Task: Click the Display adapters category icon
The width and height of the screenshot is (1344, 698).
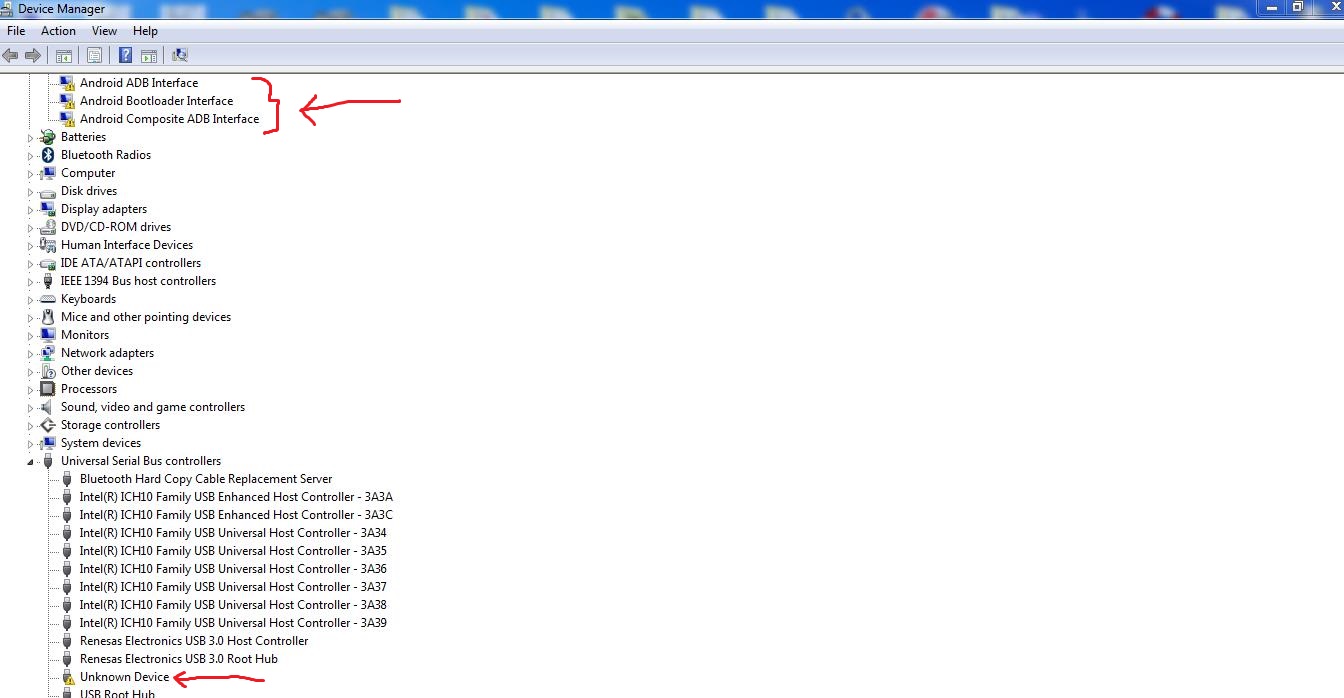Action: [x=47, y=209]
